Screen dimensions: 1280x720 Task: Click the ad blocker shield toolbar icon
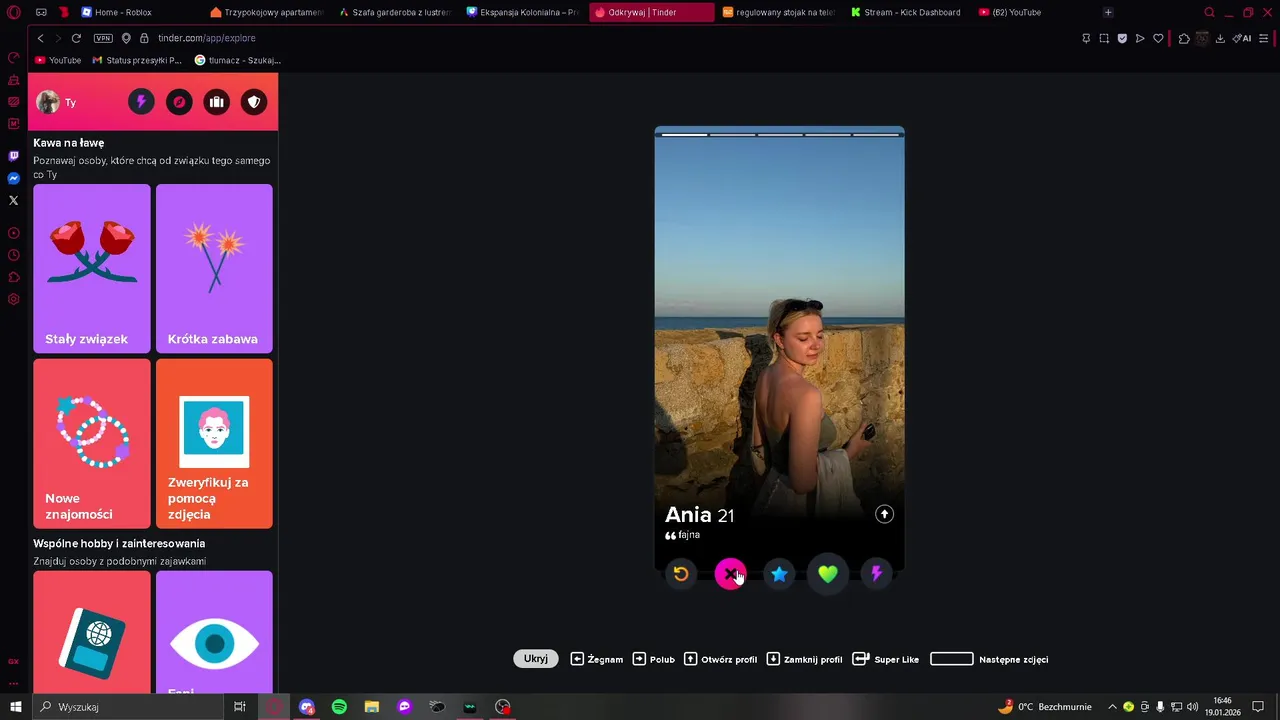pos(1122,38)
